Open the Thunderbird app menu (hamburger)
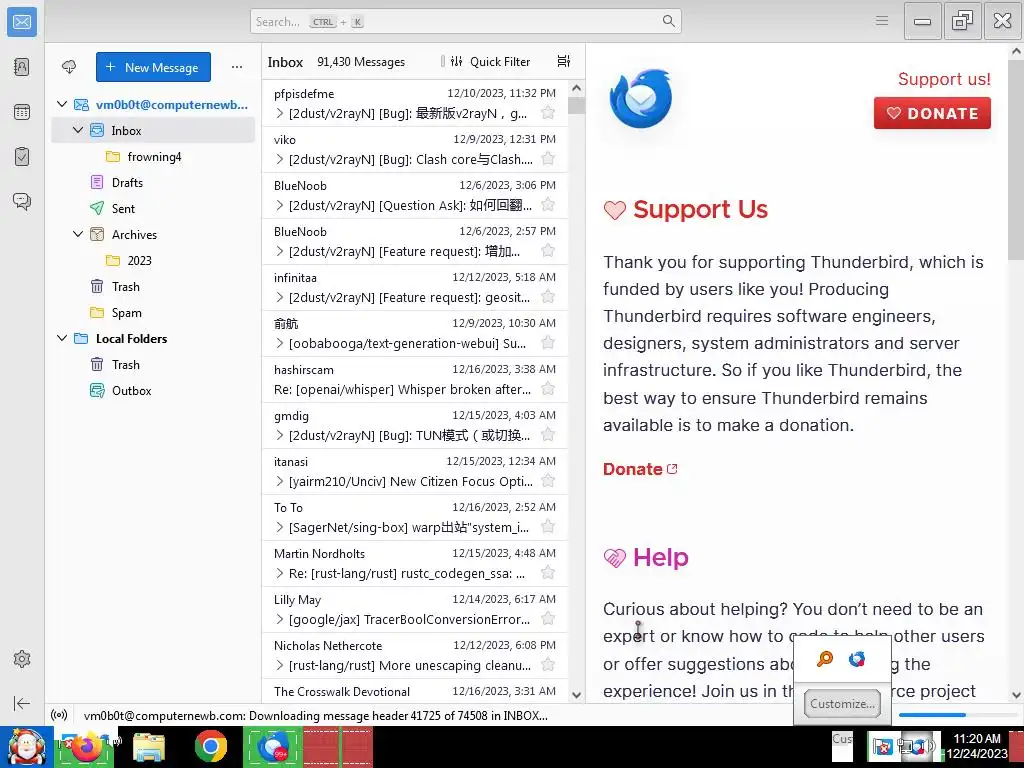The width and height of the screenshot is (1024, 768). pos(882,21)
